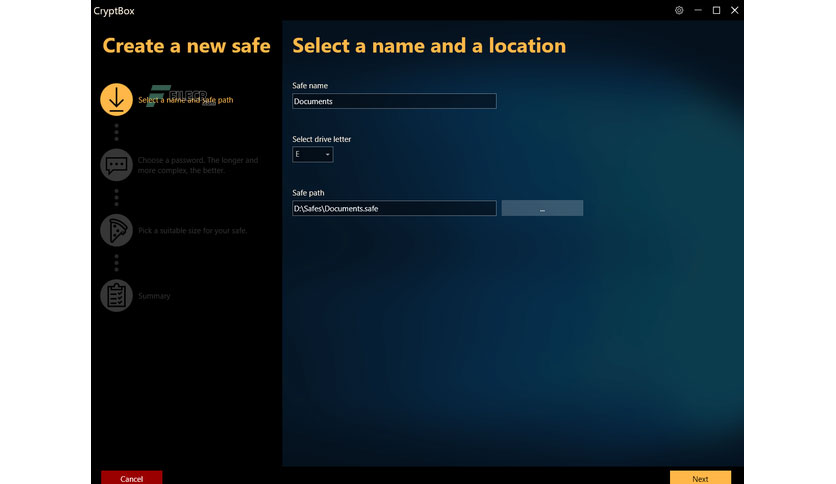This screenshot has width=836, height=484.
Task: Browse for safe path with ellipsis button
Action: pos(542,208)
